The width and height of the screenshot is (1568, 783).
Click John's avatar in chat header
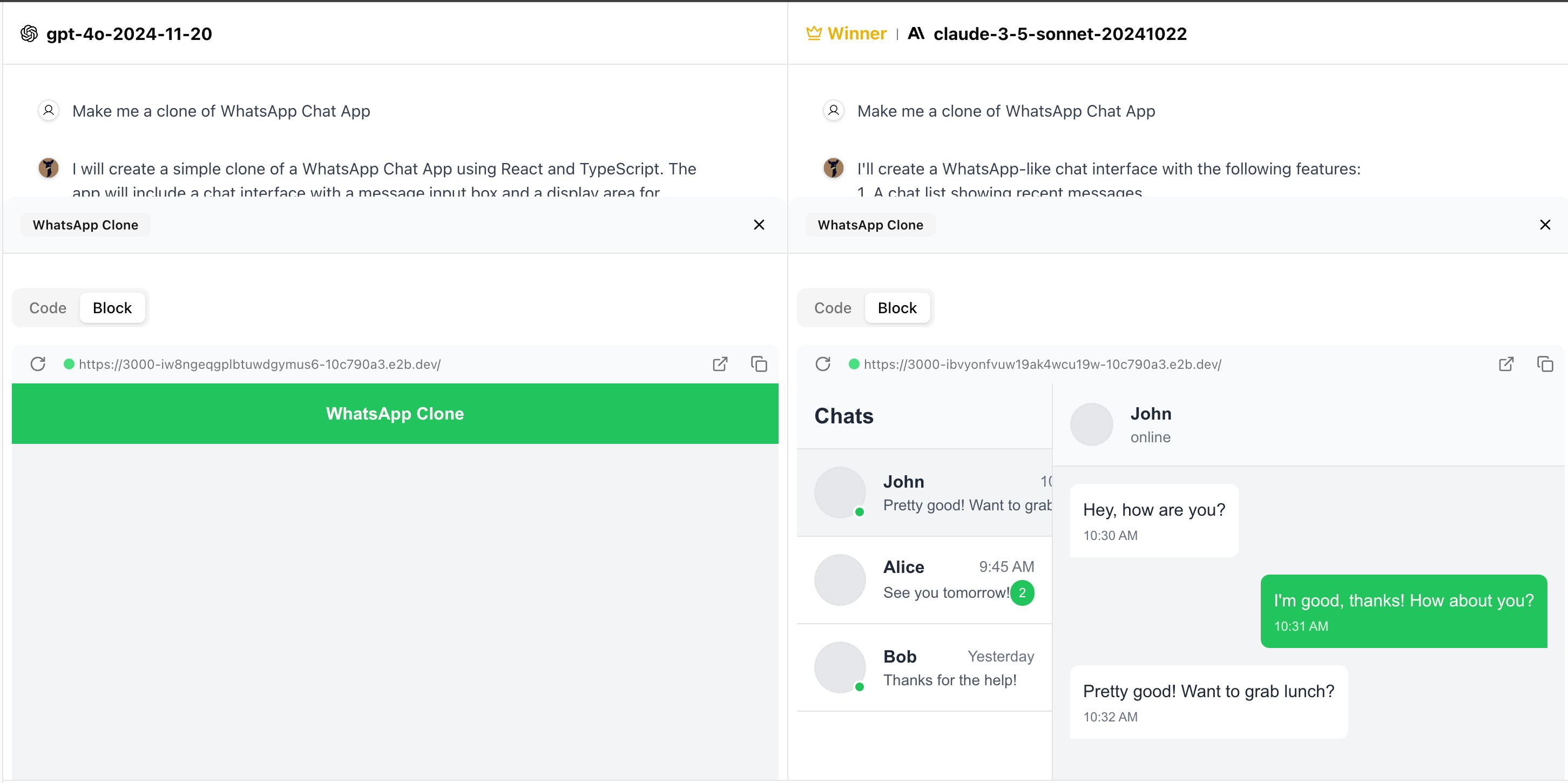click(1091, 424)
